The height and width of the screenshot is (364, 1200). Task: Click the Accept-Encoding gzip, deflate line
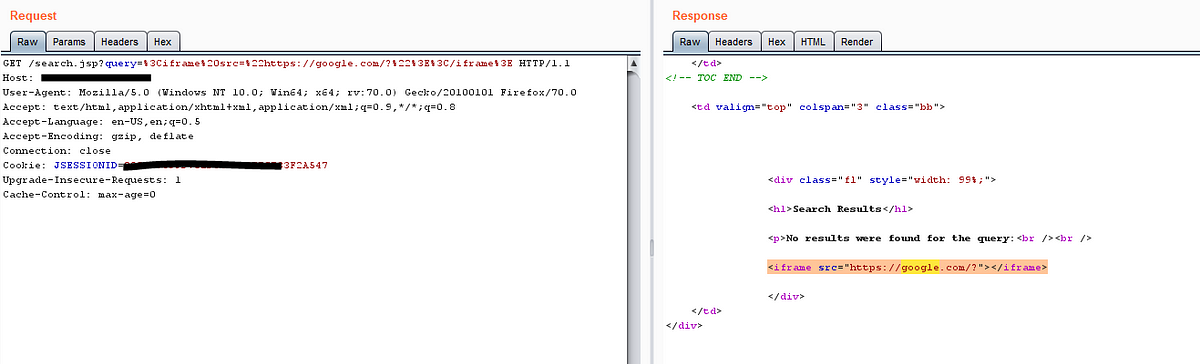99,135
